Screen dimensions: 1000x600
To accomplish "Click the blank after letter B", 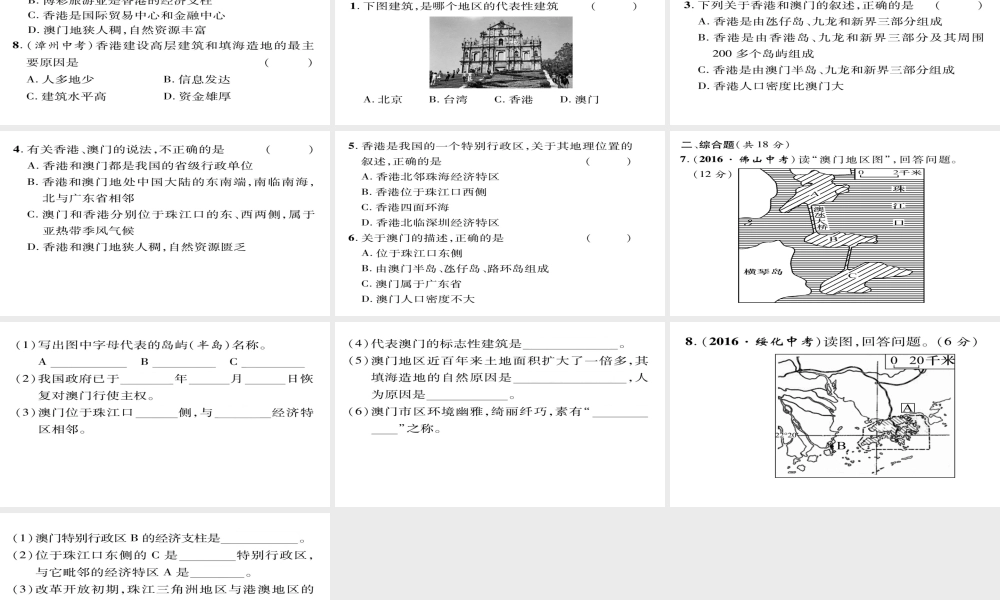I will 184,363.
